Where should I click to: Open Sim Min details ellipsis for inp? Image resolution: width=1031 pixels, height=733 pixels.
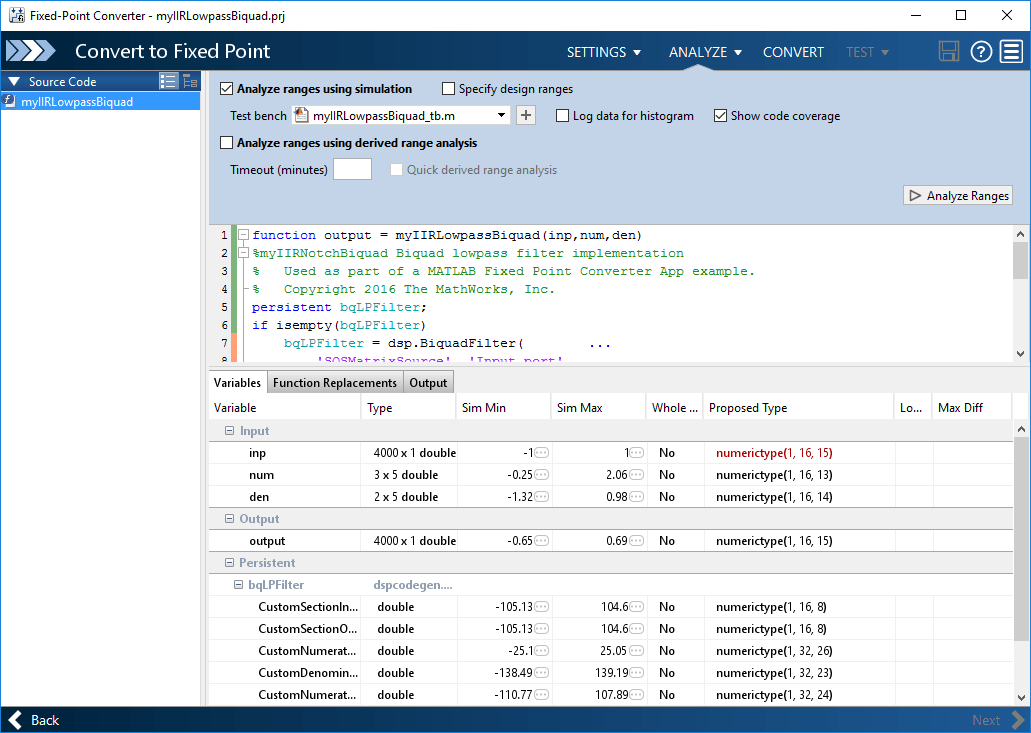(x=541, y=453)
